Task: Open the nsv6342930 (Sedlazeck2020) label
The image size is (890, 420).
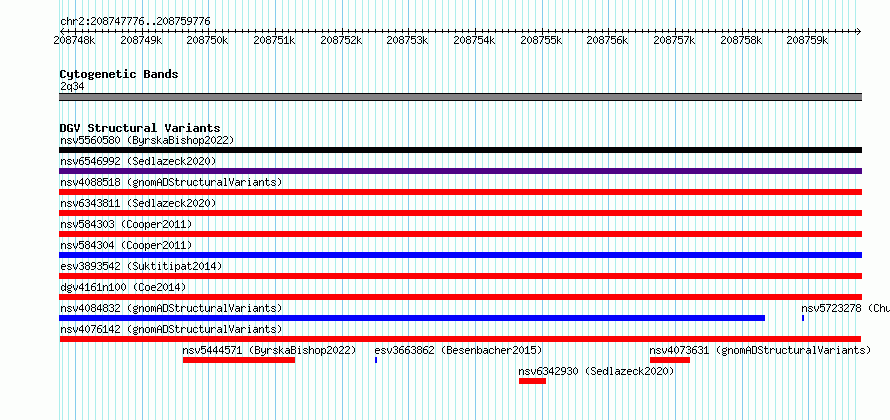Action: 597,371
